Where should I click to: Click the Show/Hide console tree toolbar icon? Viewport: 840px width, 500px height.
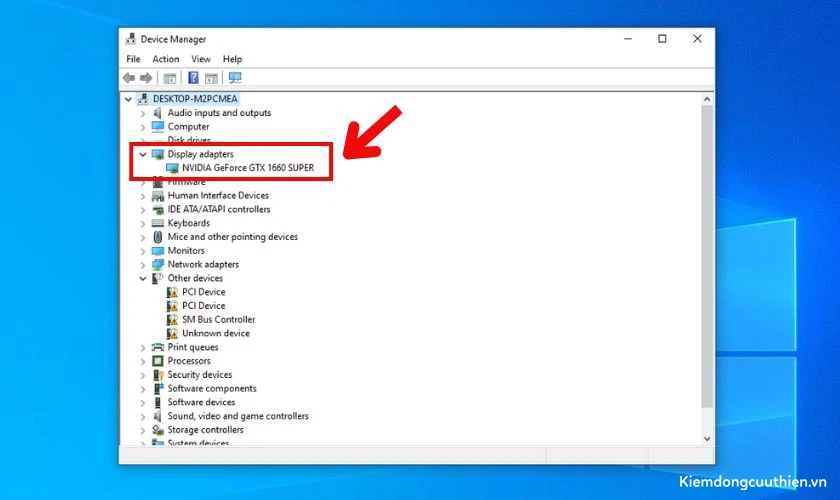tap(170, 78)
